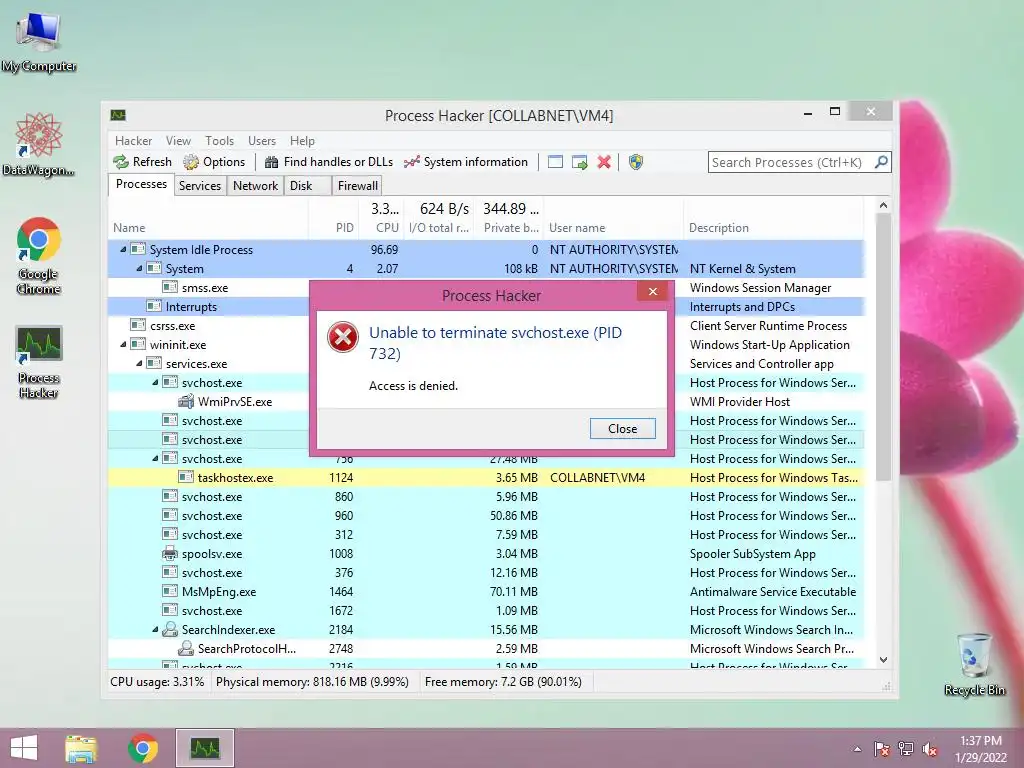
Task: Show hidden tray icons arrow
Action: [x=857, y=749]
